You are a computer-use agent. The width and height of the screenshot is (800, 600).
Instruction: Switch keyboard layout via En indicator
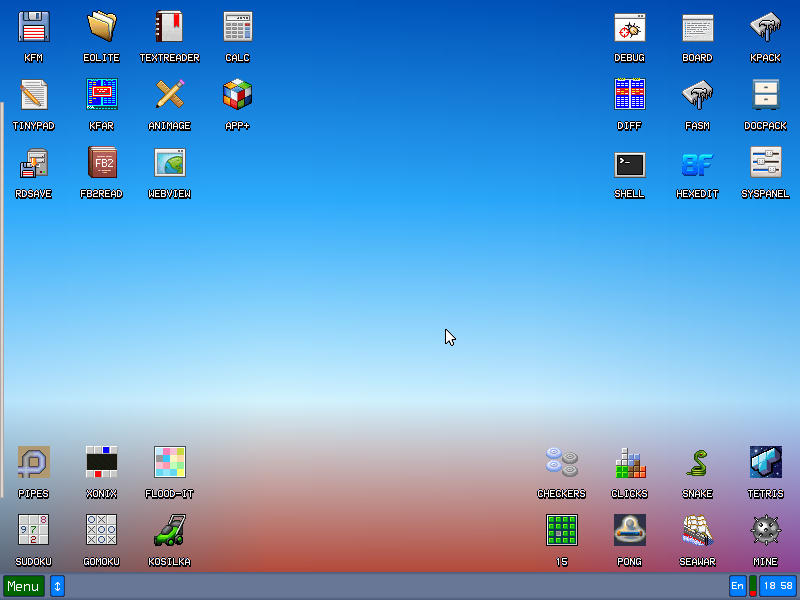point(738,586)
